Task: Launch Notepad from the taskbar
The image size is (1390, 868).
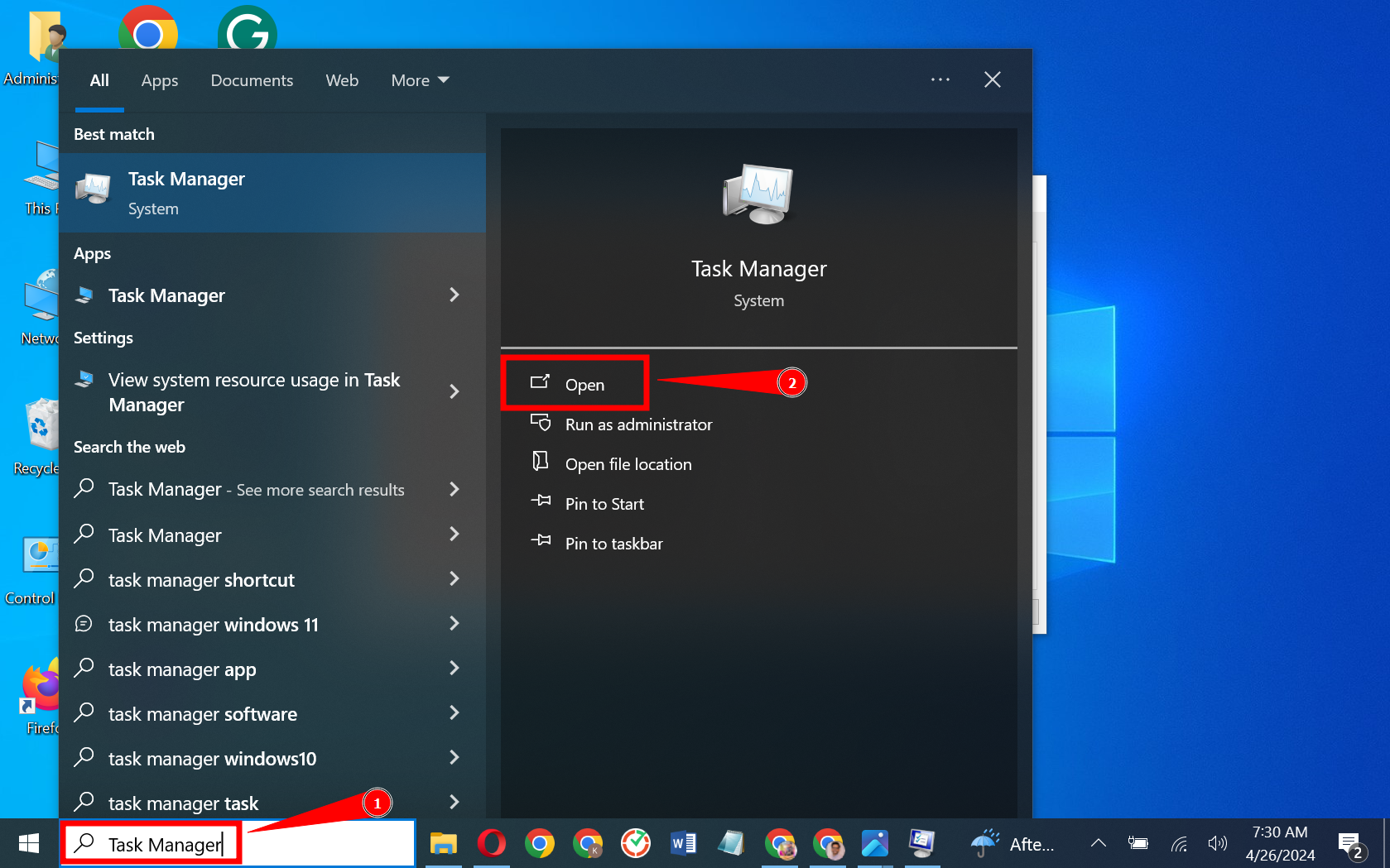Action: pyautogui.click(x=731, y=843)
